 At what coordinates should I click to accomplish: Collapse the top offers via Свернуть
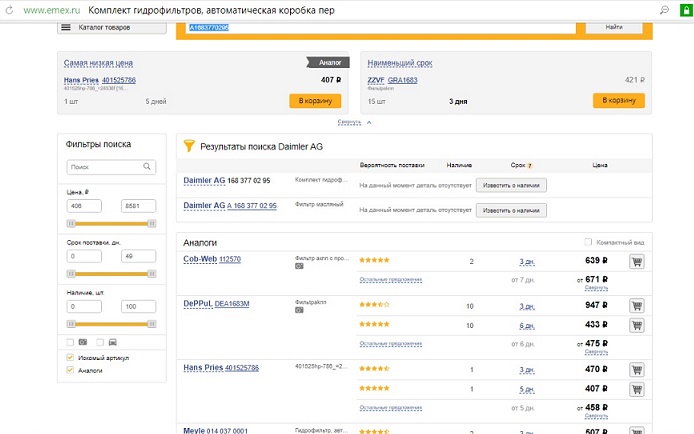[x=350, y=122]
